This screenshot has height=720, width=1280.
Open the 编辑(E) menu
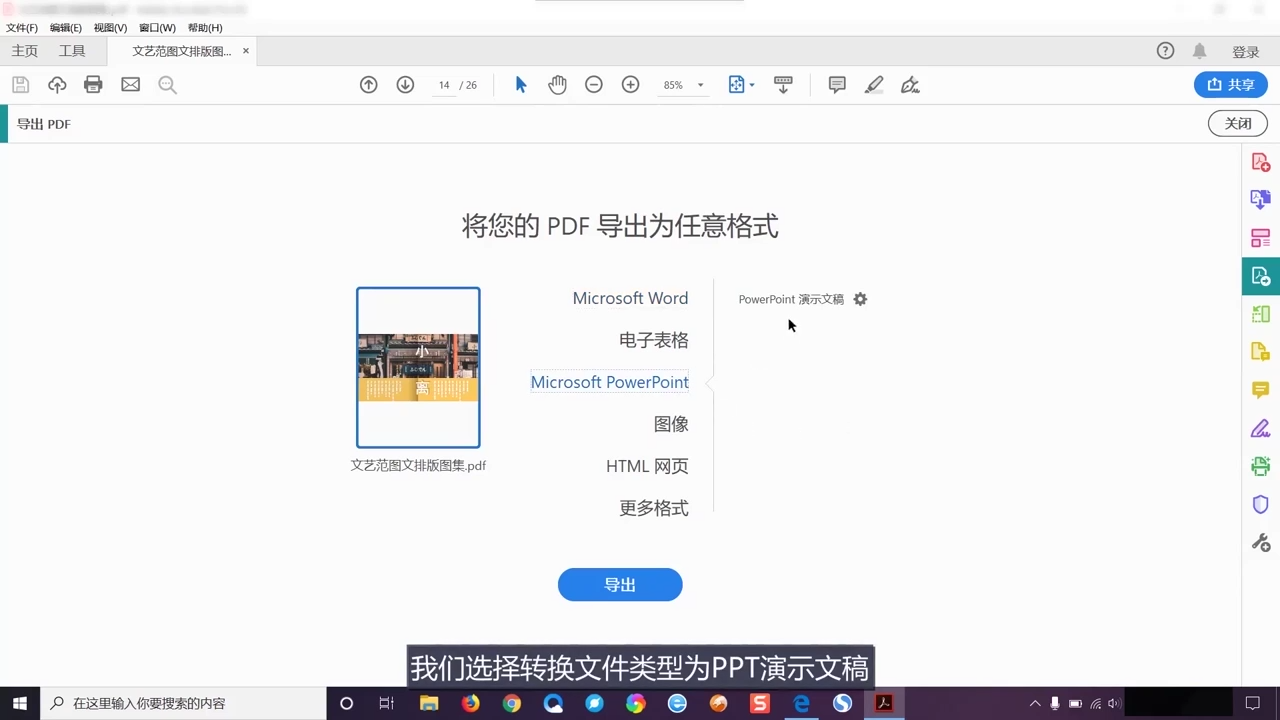pos(66,28)
